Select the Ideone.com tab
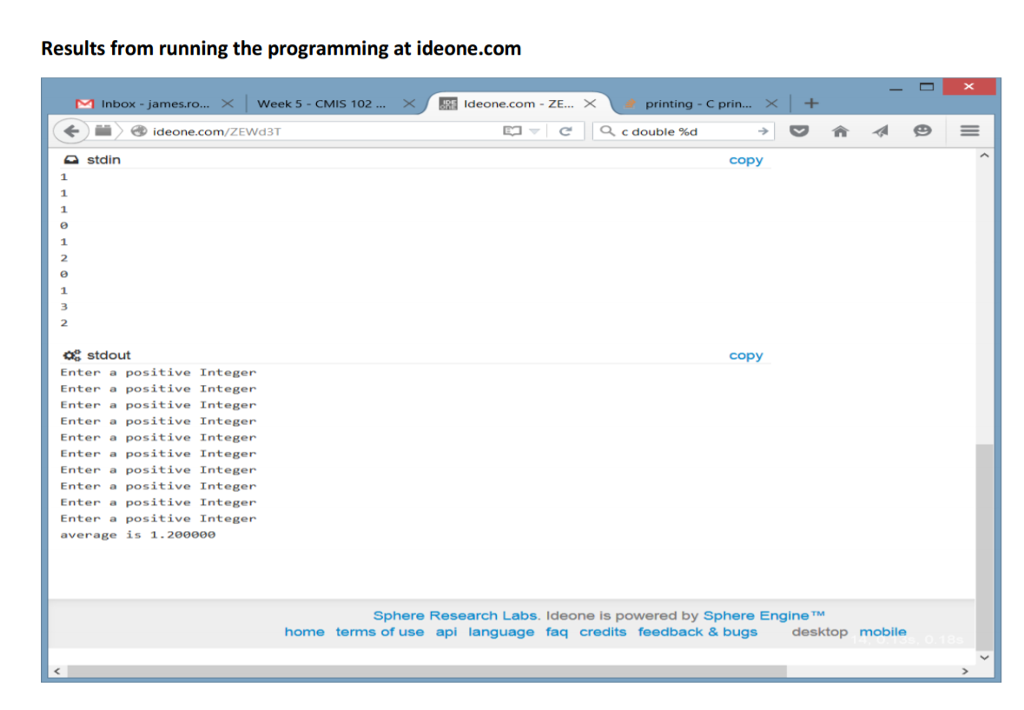1024x710 pixels. pyautogui.click(x=519, y=103)
